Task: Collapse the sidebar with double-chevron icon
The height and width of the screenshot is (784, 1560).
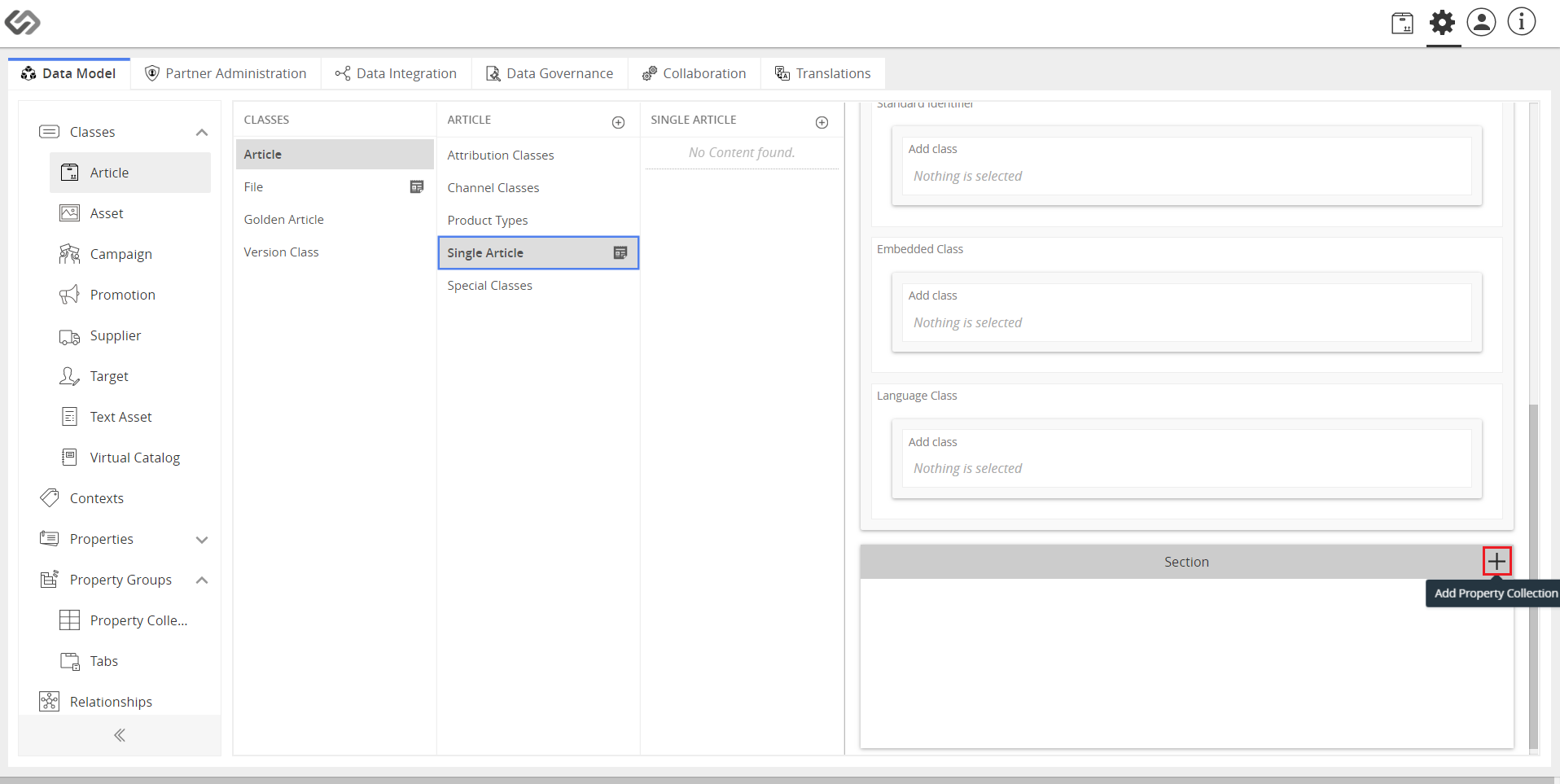Action: 120,735
